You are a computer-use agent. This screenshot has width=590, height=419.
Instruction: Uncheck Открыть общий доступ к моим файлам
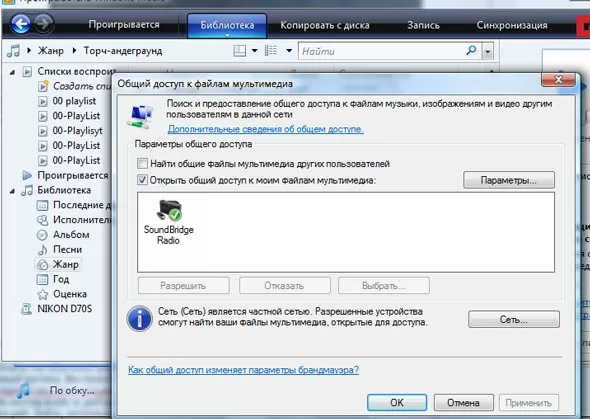click(142, 180)
